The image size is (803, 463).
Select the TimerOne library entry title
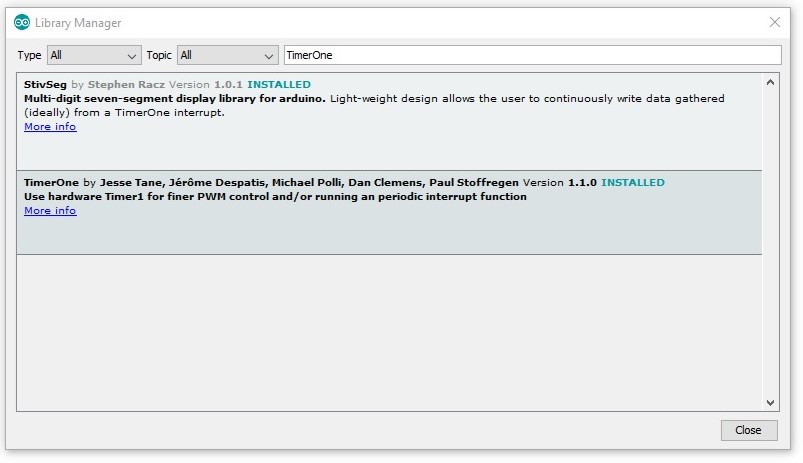click(51, 183)
